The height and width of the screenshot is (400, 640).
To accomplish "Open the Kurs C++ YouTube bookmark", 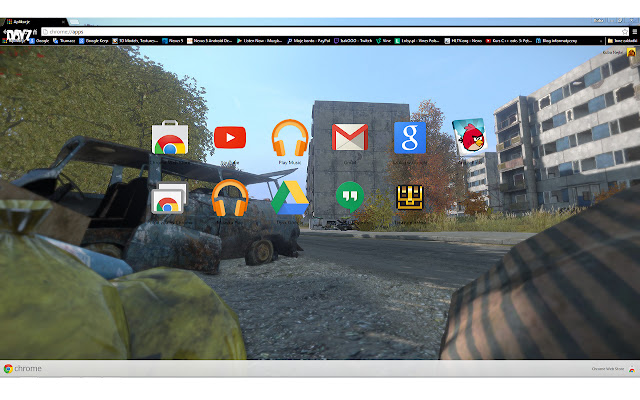I will click(509, 41).
